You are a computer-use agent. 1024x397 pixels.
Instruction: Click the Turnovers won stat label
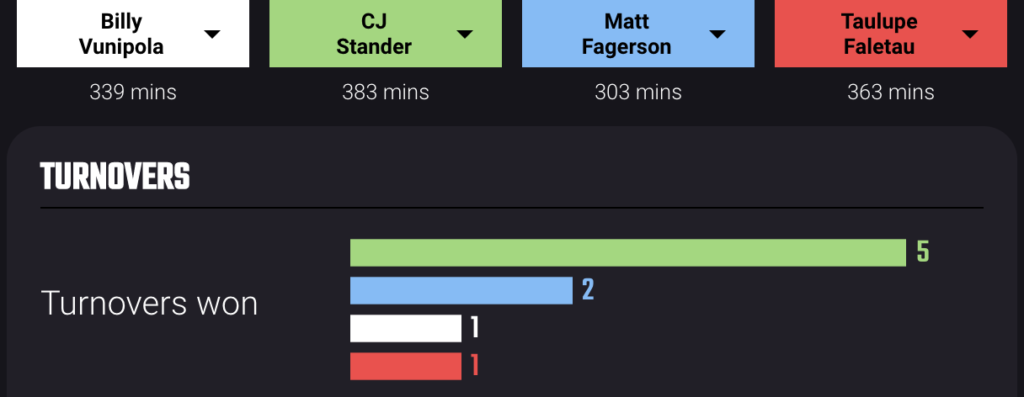pyautogui.click(x=150, y=304)
